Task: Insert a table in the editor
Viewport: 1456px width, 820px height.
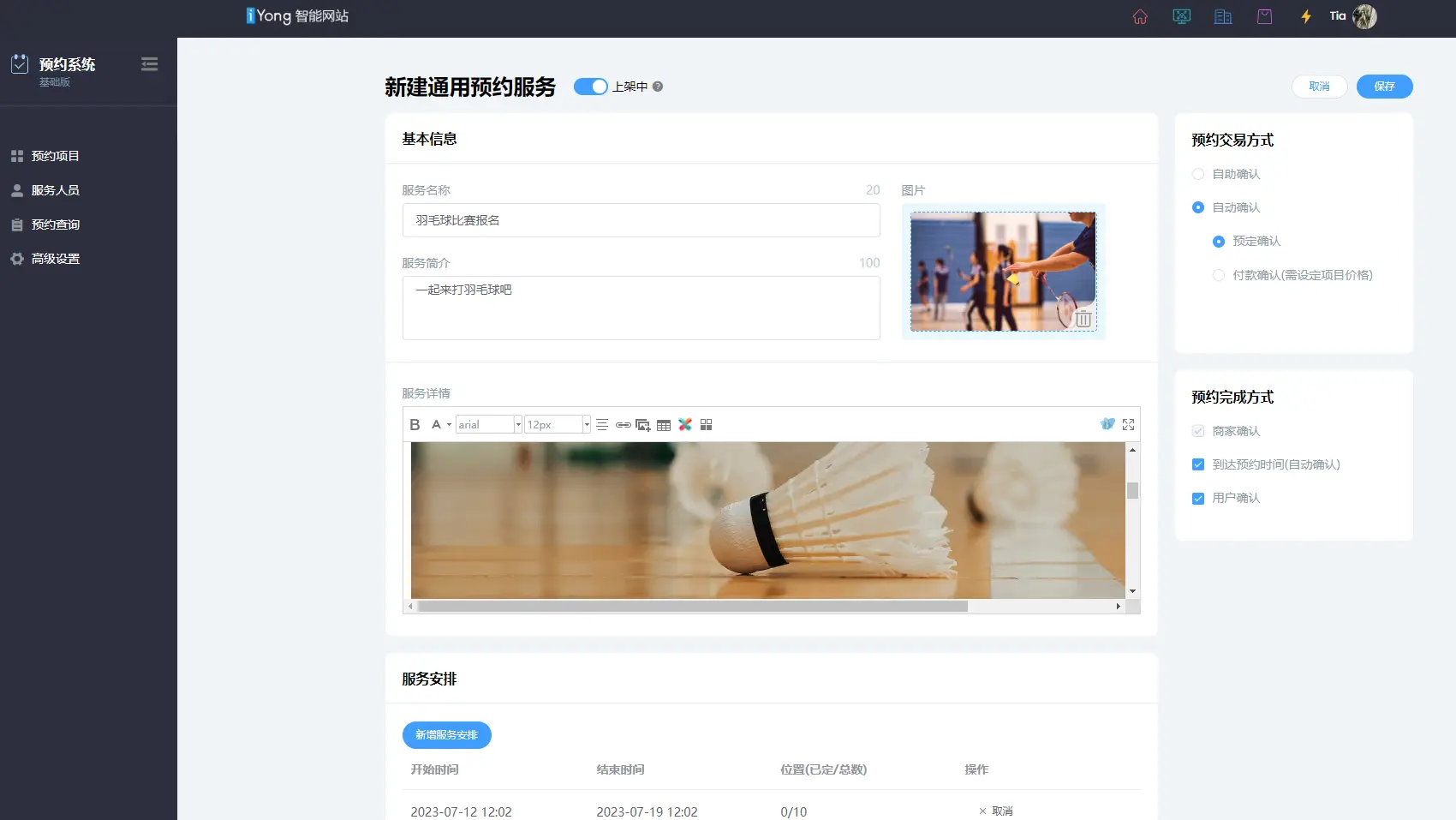Action: [x=664, y=425]
